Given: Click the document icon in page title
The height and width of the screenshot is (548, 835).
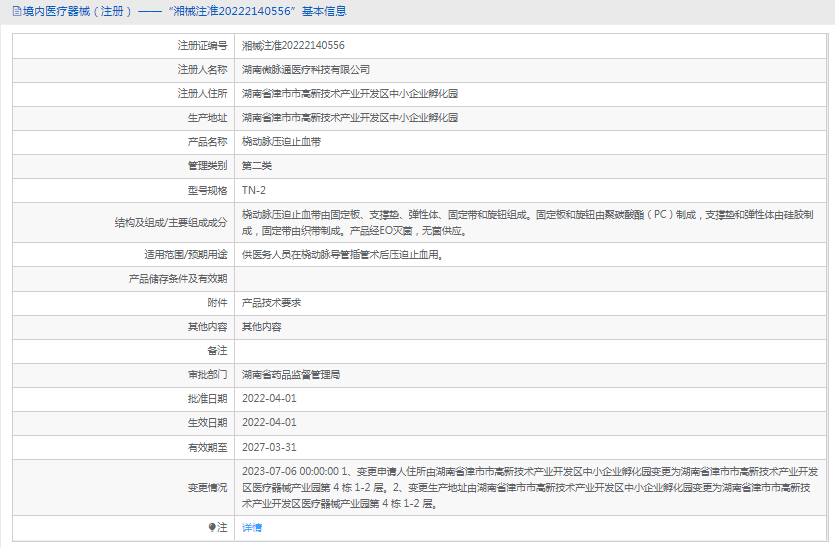Looking at the screenshot, I should click(17, 11).
